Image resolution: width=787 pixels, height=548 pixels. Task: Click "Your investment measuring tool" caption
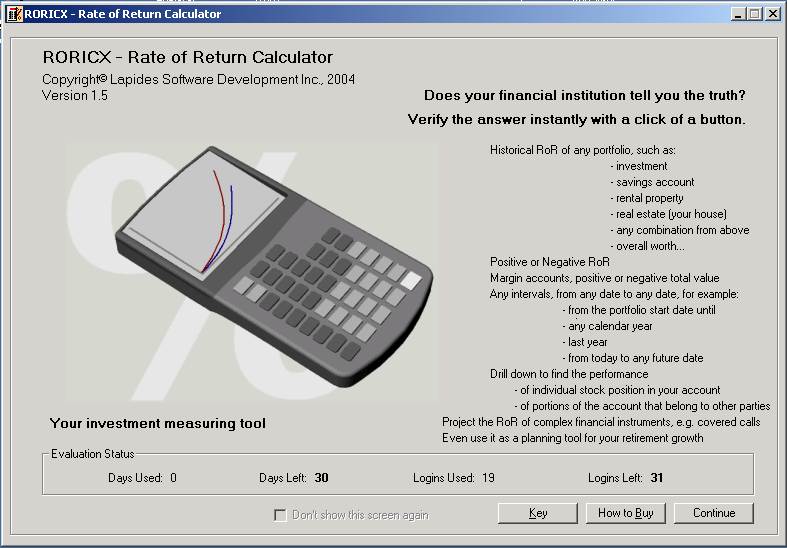point(158,424)
